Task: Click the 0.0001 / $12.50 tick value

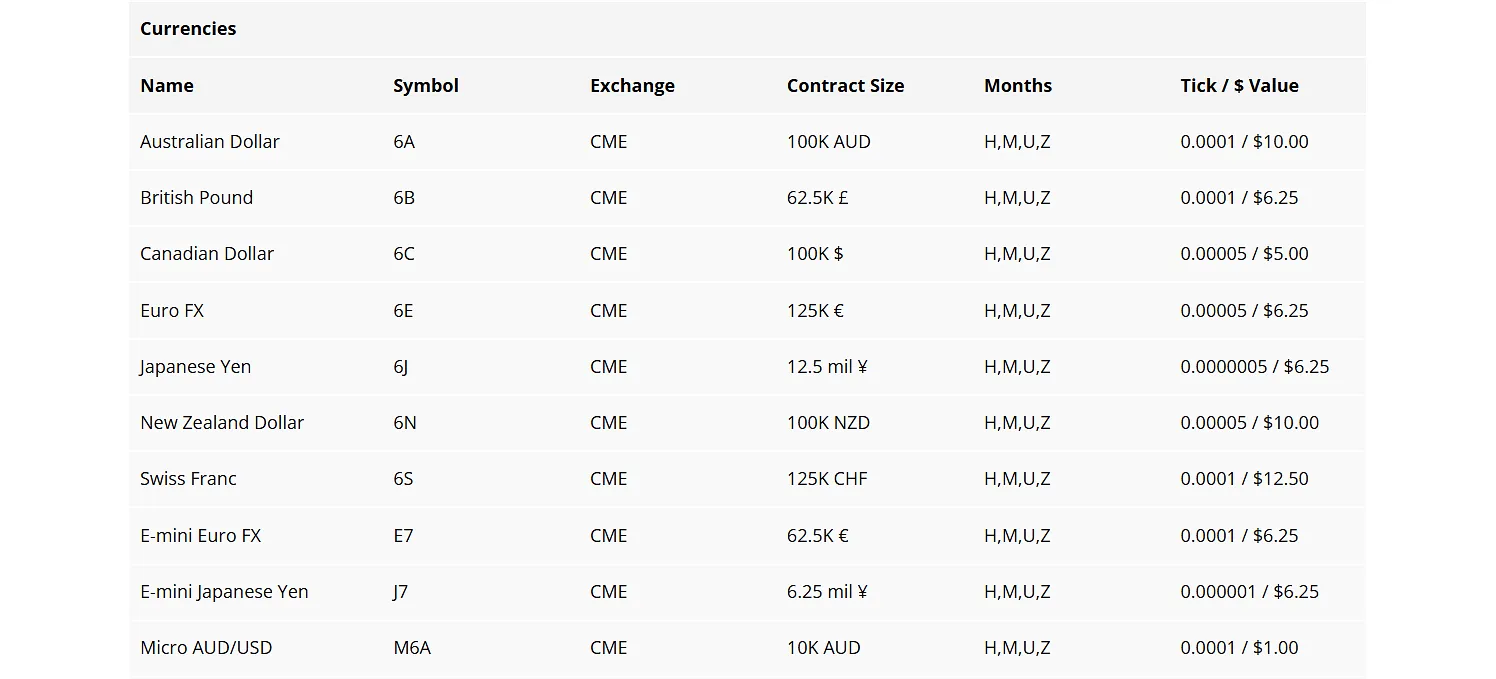Action: 1244,479
